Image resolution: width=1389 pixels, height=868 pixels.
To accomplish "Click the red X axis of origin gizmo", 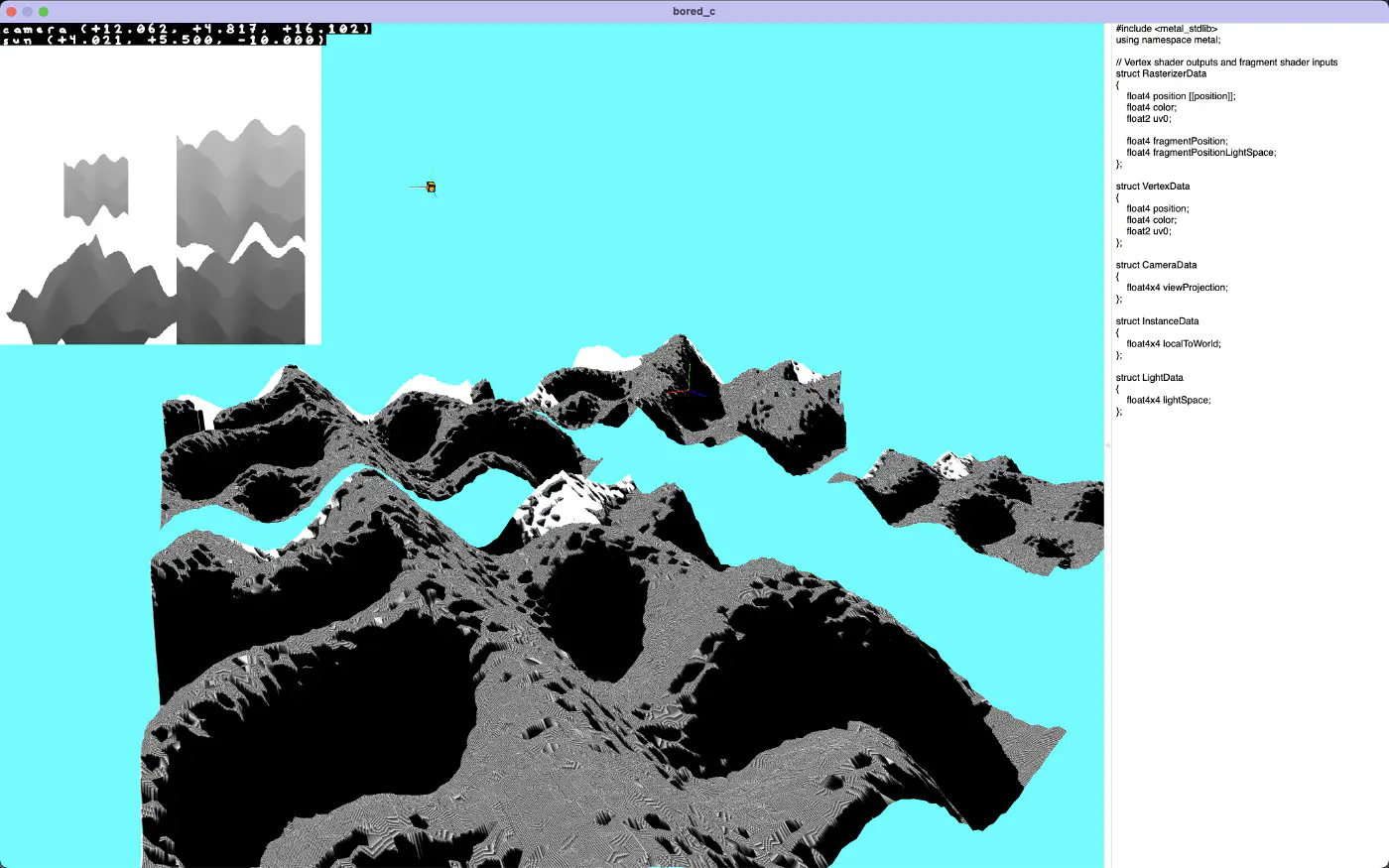I will point(674,391).
